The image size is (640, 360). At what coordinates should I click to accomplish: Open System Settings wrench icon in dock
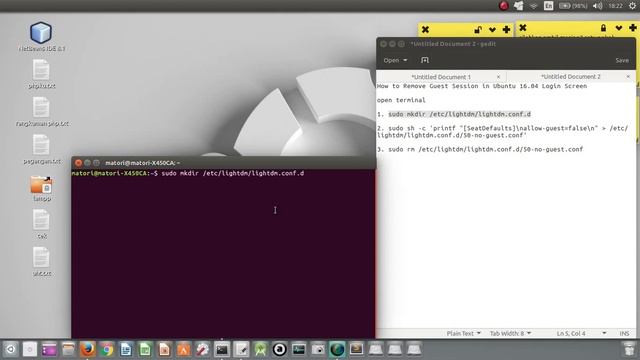(x=203, y=349)
